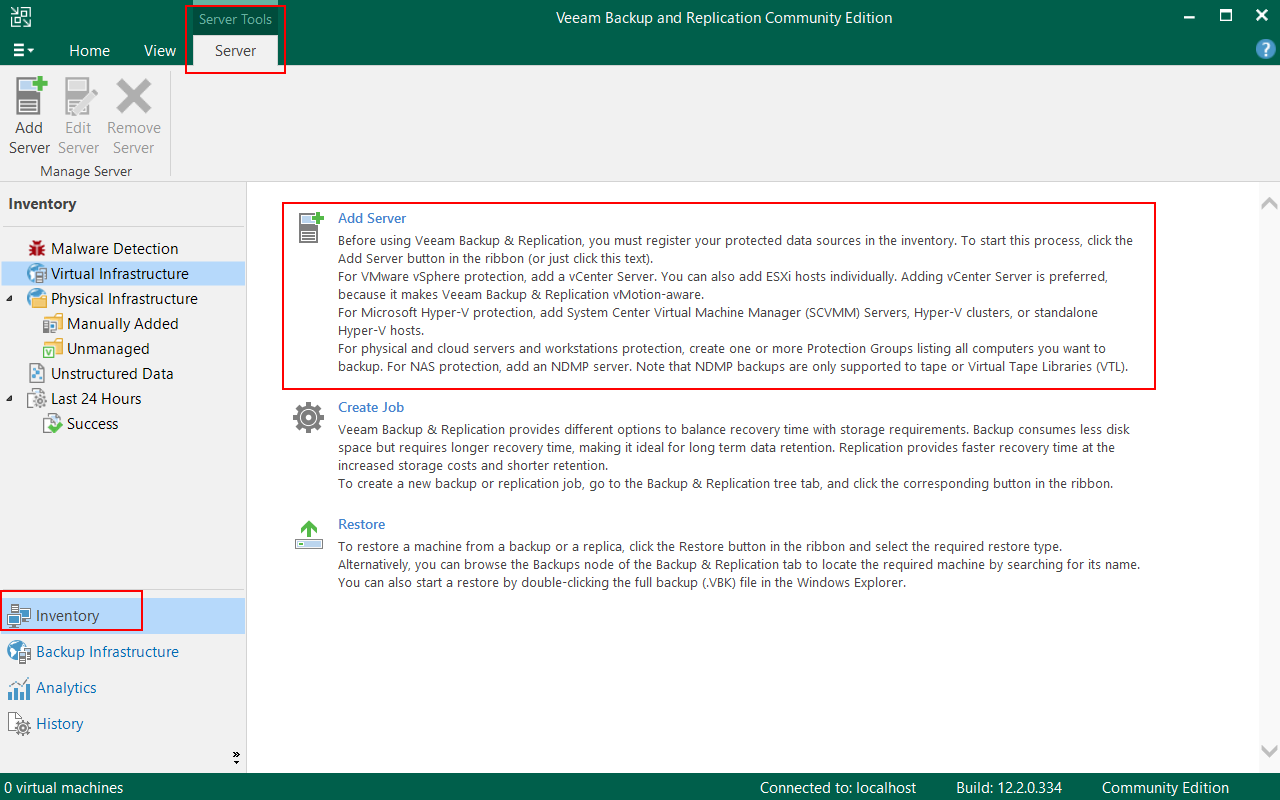The height and width of the screenshot is (800, 1280).
Task: Click the Last 24 Hours gear icon
Action: 37,399
